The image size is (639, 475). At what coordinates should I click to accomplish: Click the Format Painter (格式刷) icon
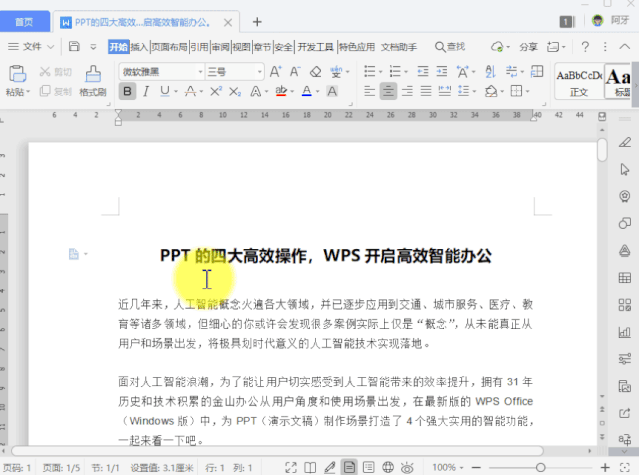pos(93,74)
